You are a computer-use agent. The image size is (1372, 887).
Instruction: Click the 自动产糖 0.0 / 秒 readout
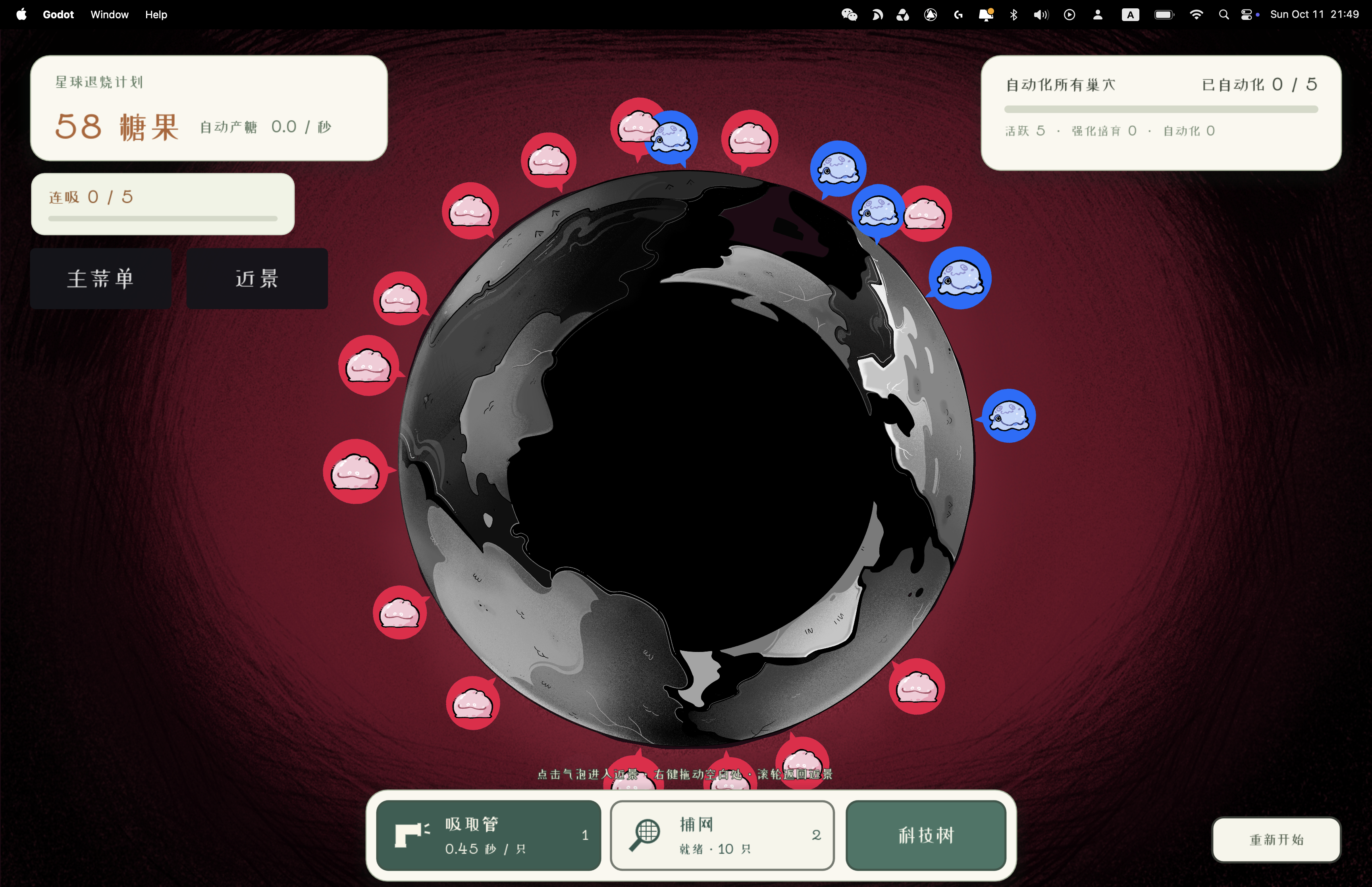click(266, 127)
